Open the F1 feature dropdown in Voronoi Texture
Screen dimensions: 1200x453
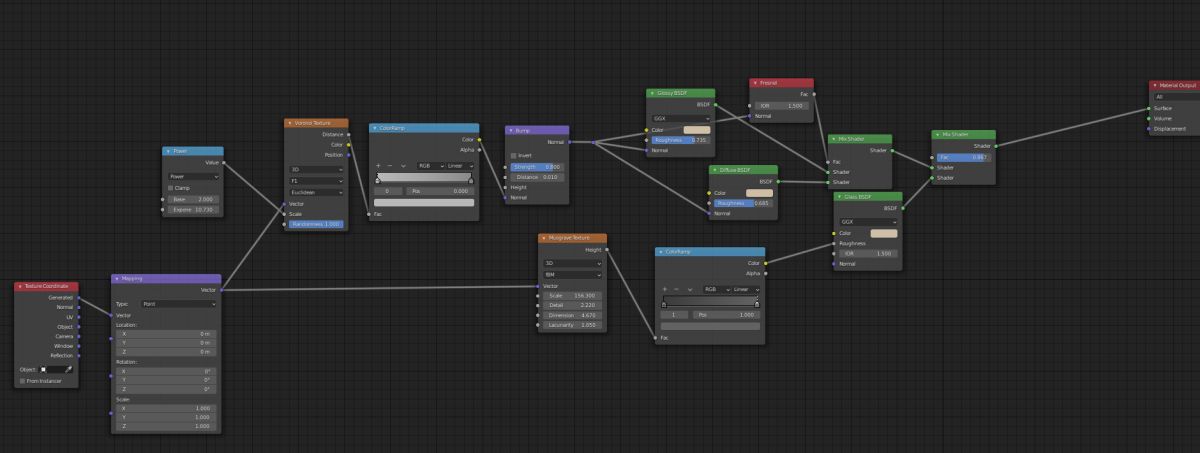(316, 181)
